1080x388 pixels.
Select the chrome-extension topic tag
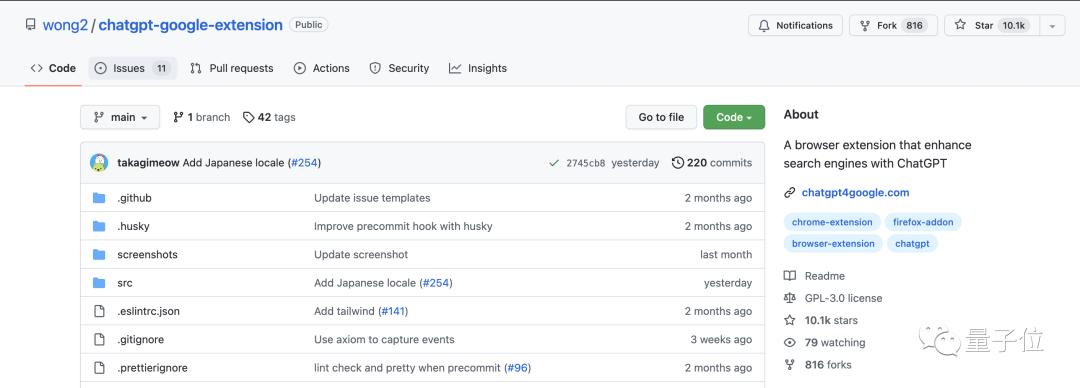pyautogui.click(x=832, y=222)
